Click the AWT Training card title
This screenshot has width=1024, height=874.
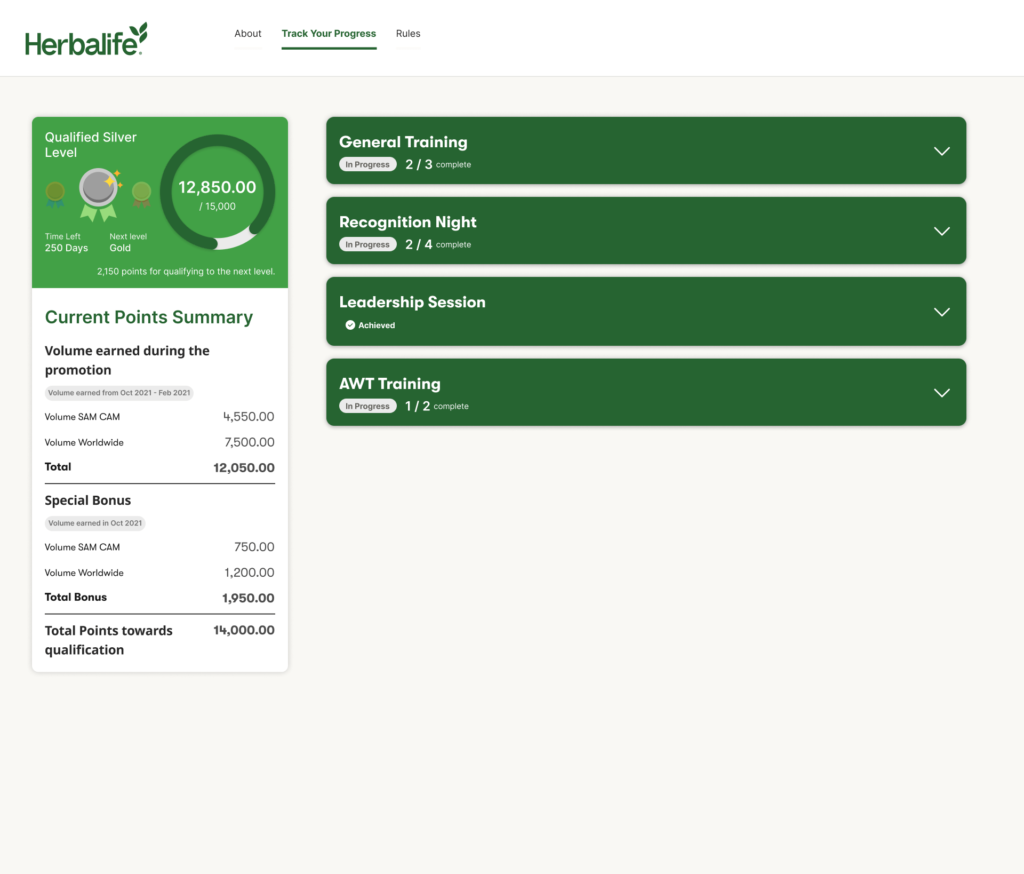coord(389,383)
